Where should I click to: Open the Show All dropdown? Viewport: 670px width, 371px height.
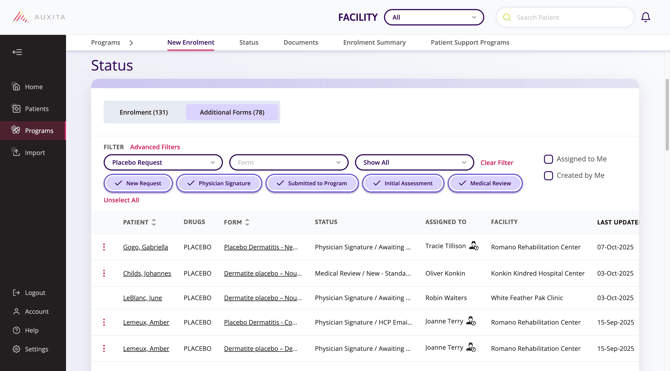(x=414, y=162)
